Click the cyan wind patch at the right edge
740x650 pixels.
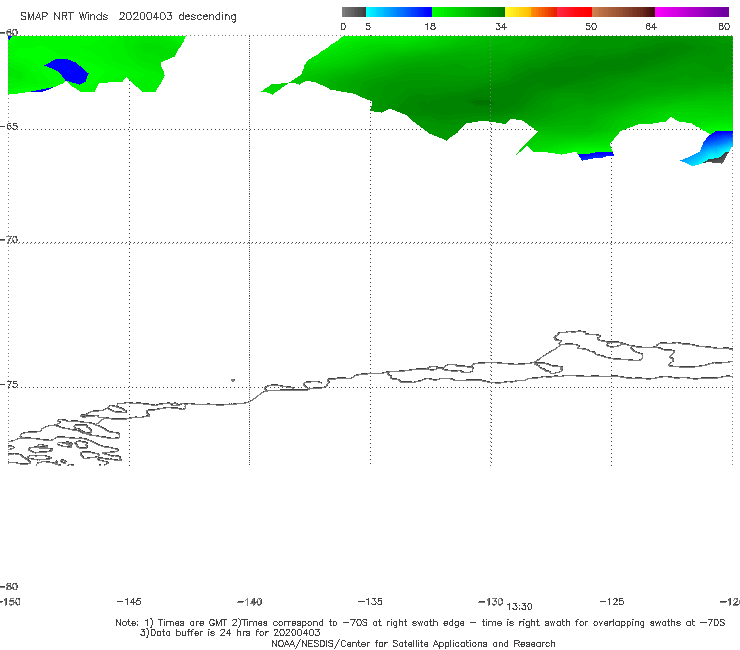pos(708,149)
